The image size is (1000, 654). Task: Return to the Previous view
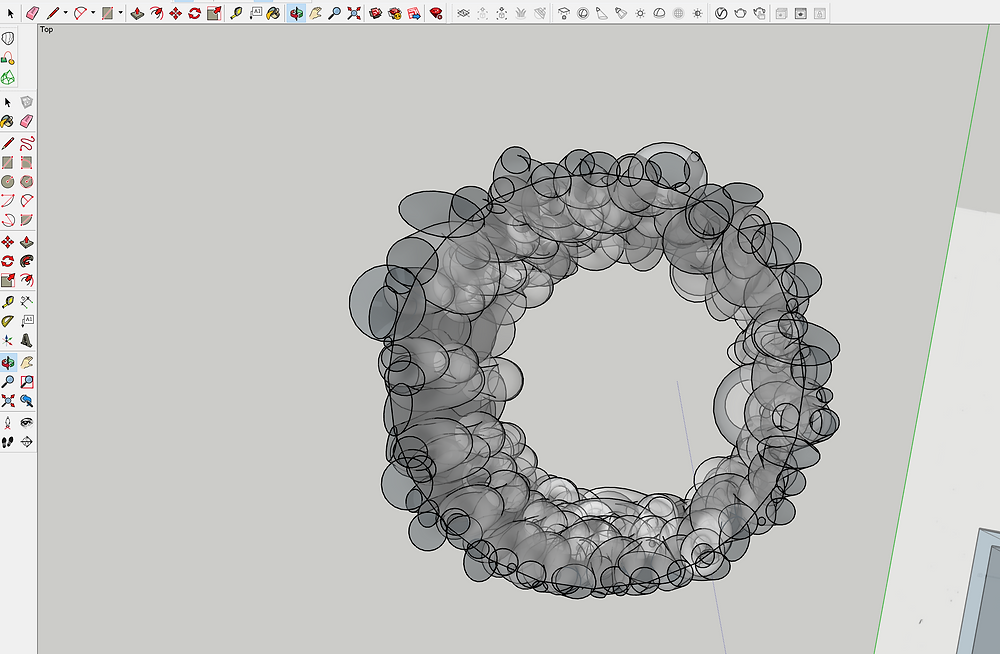point(26,401)
